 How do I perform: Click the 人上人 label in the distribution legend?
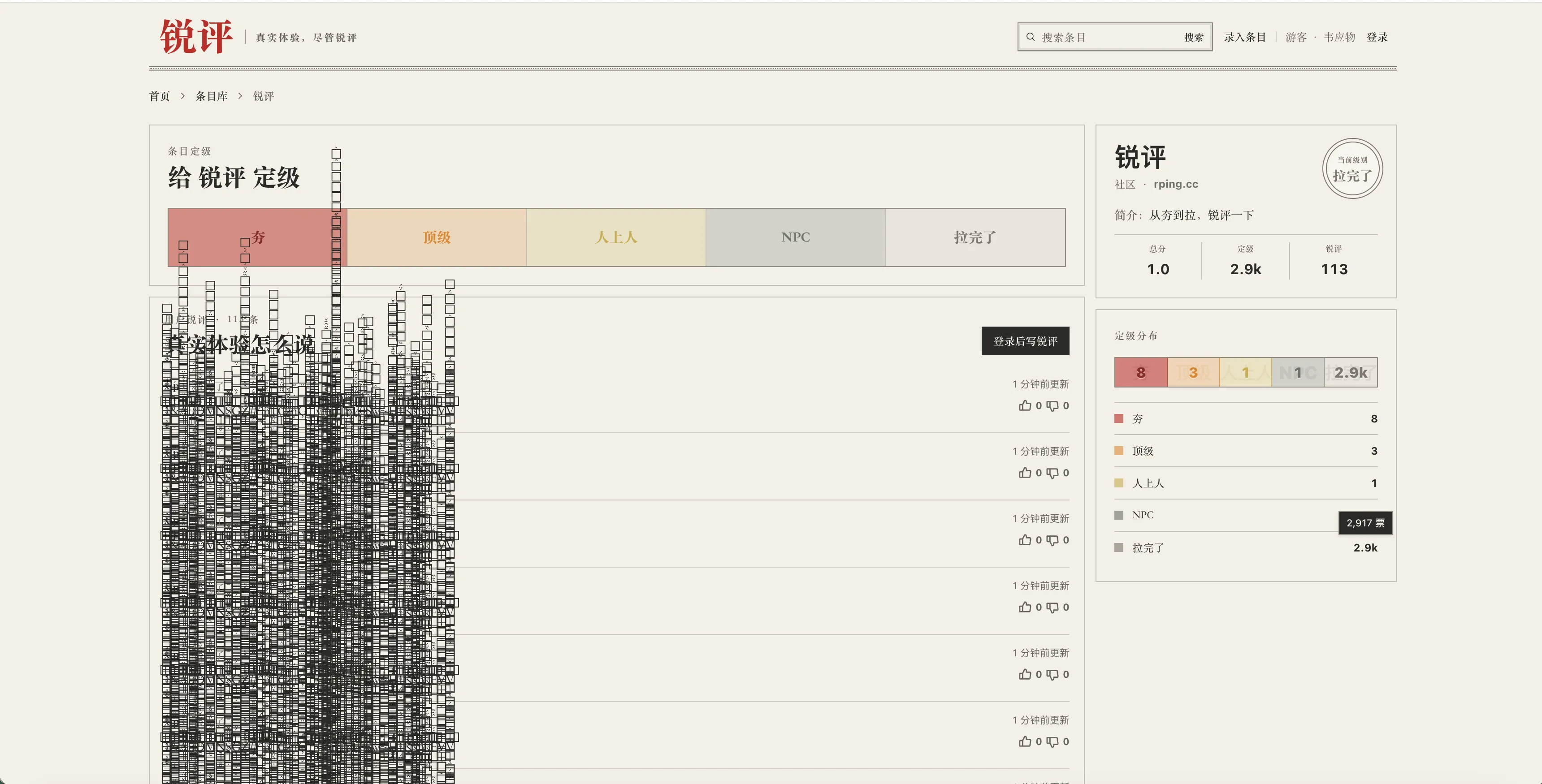[1148, 483]
